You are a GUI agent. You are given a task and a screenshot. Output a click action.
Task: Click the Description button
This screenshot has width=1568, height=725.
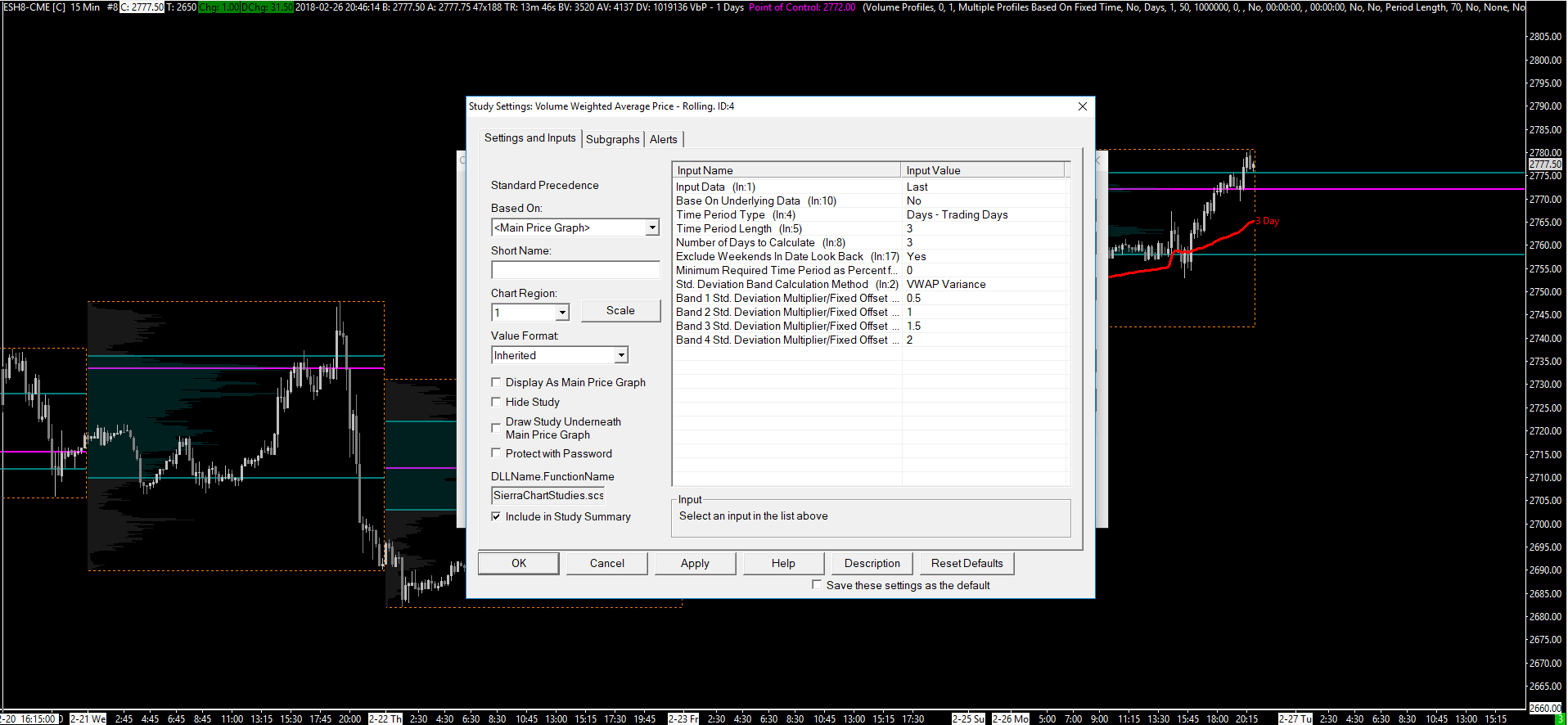pyautogui.click(x=872, y=563)
